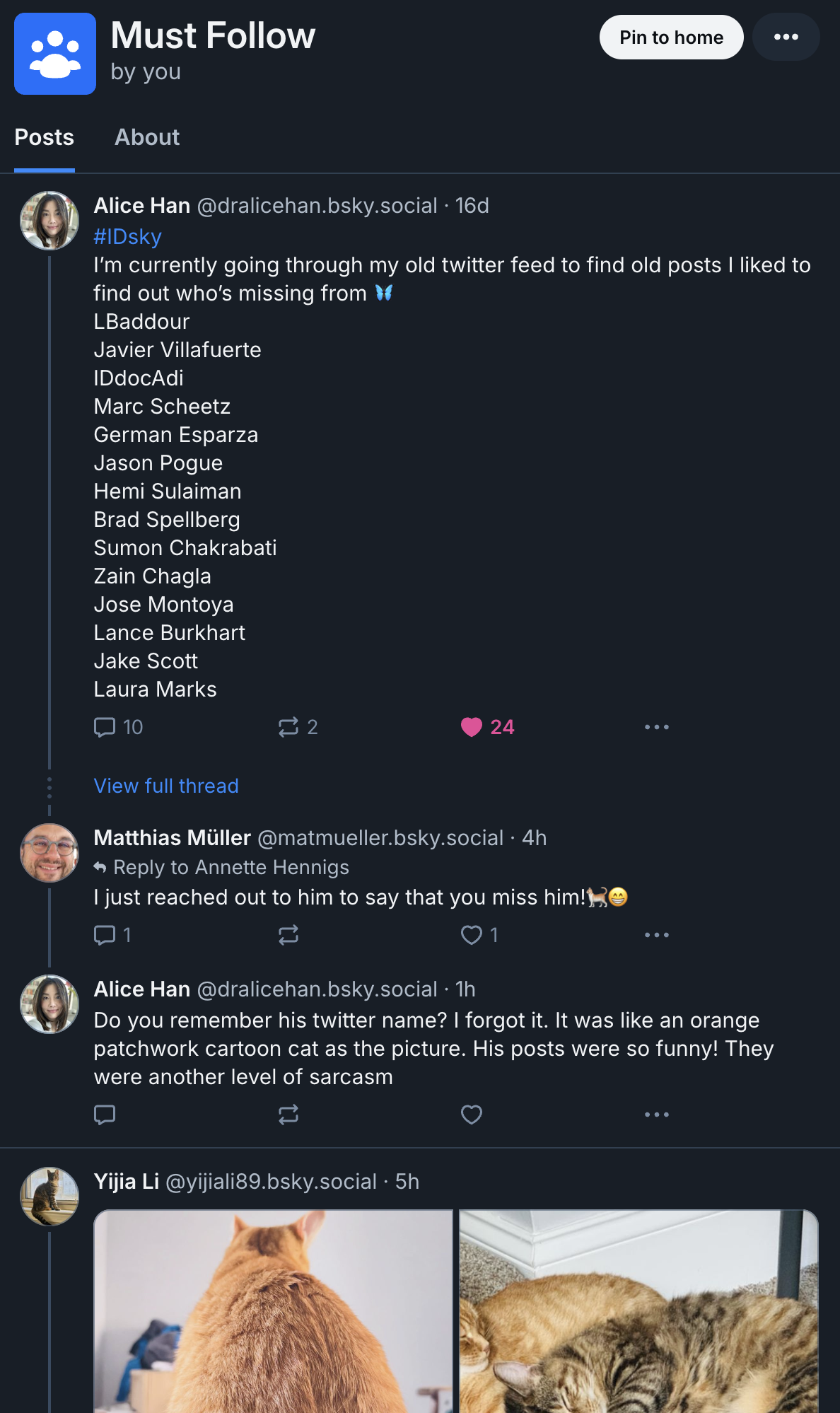
Task: Click the Pin to home button
Action: point(671,37)
